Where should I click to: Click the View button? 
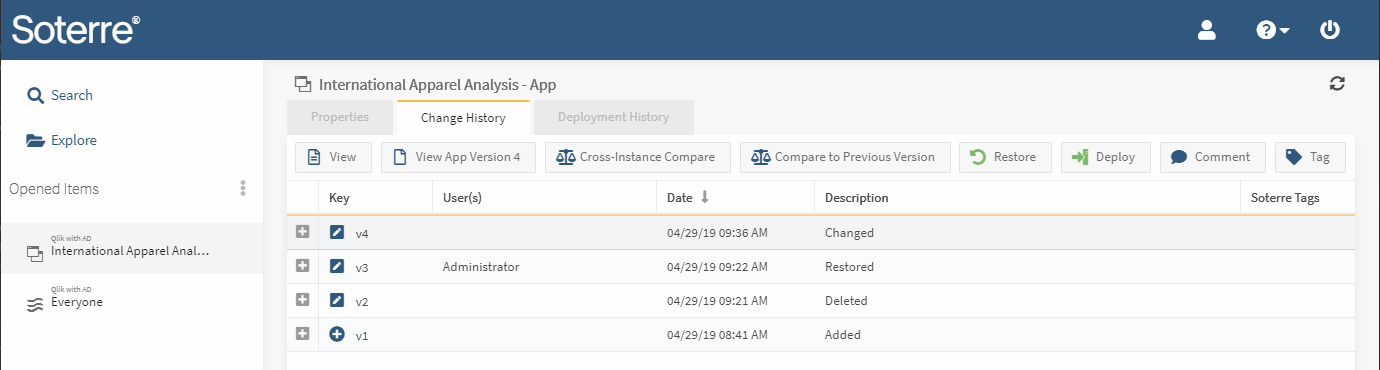click(333, 157)
